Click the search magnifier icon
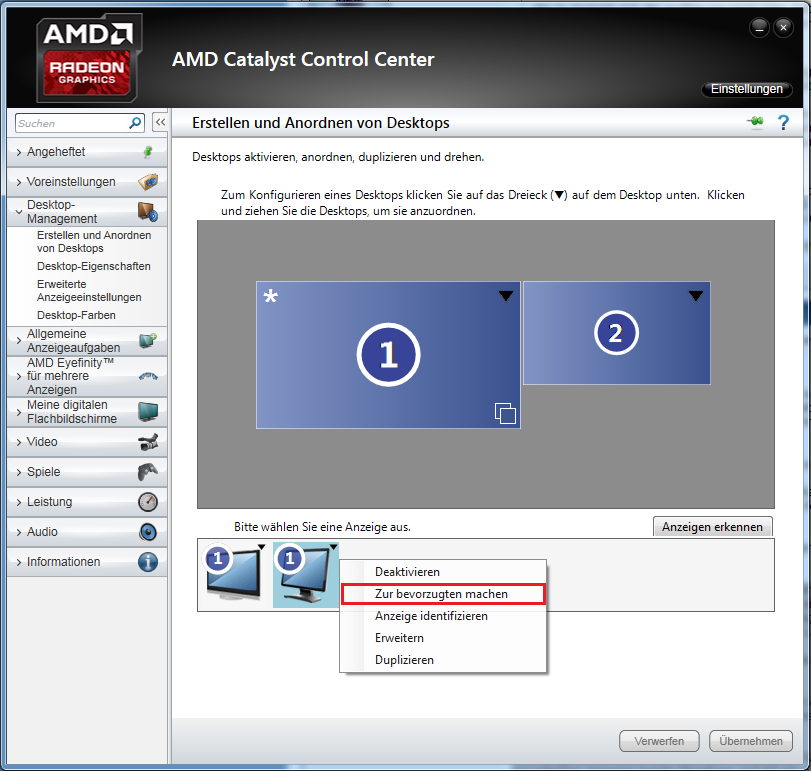The height and width of the screenshot is (771, 811). pos(135,123)
